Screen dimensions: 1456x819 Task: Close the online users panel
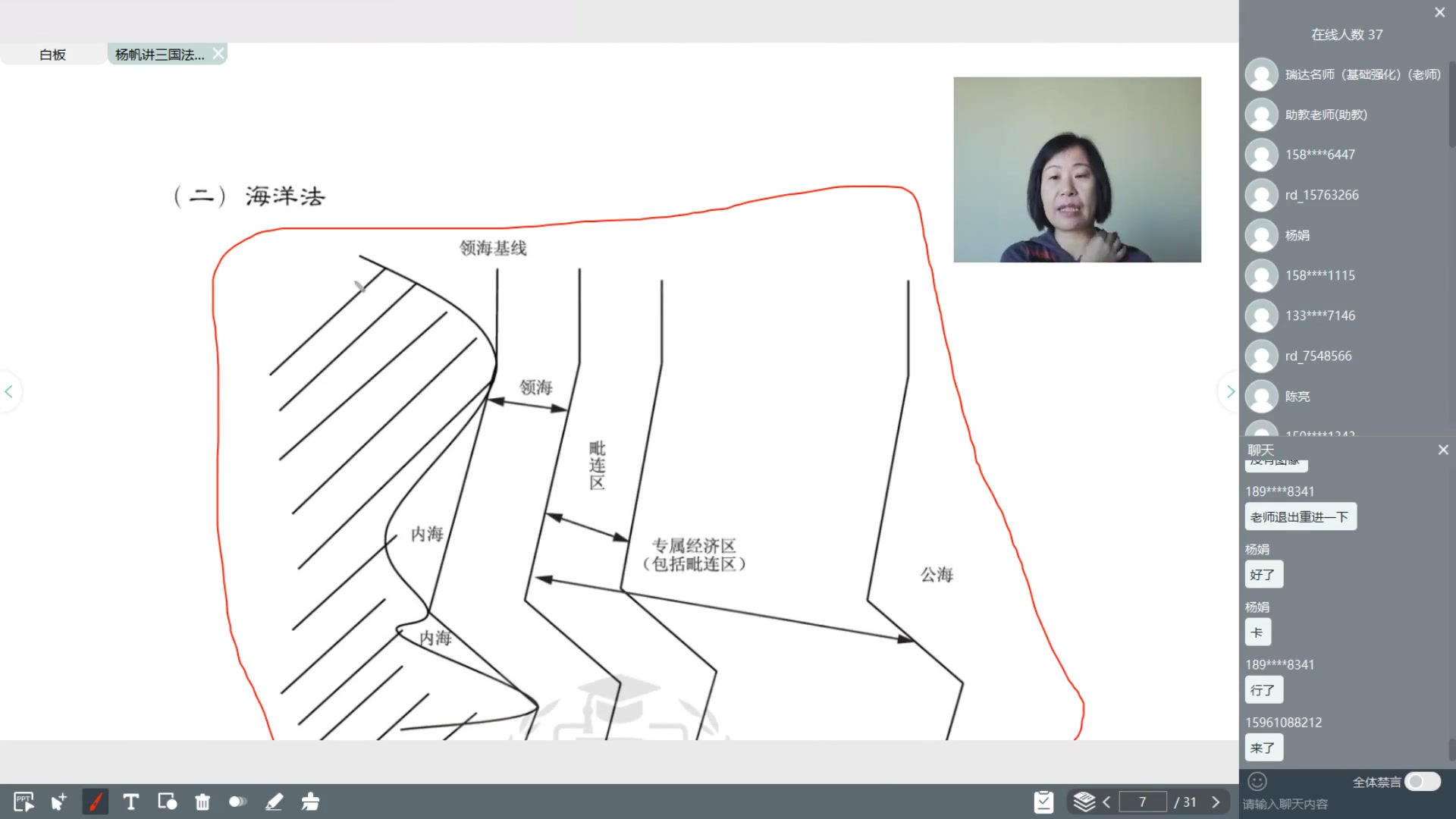(1440, 12)
